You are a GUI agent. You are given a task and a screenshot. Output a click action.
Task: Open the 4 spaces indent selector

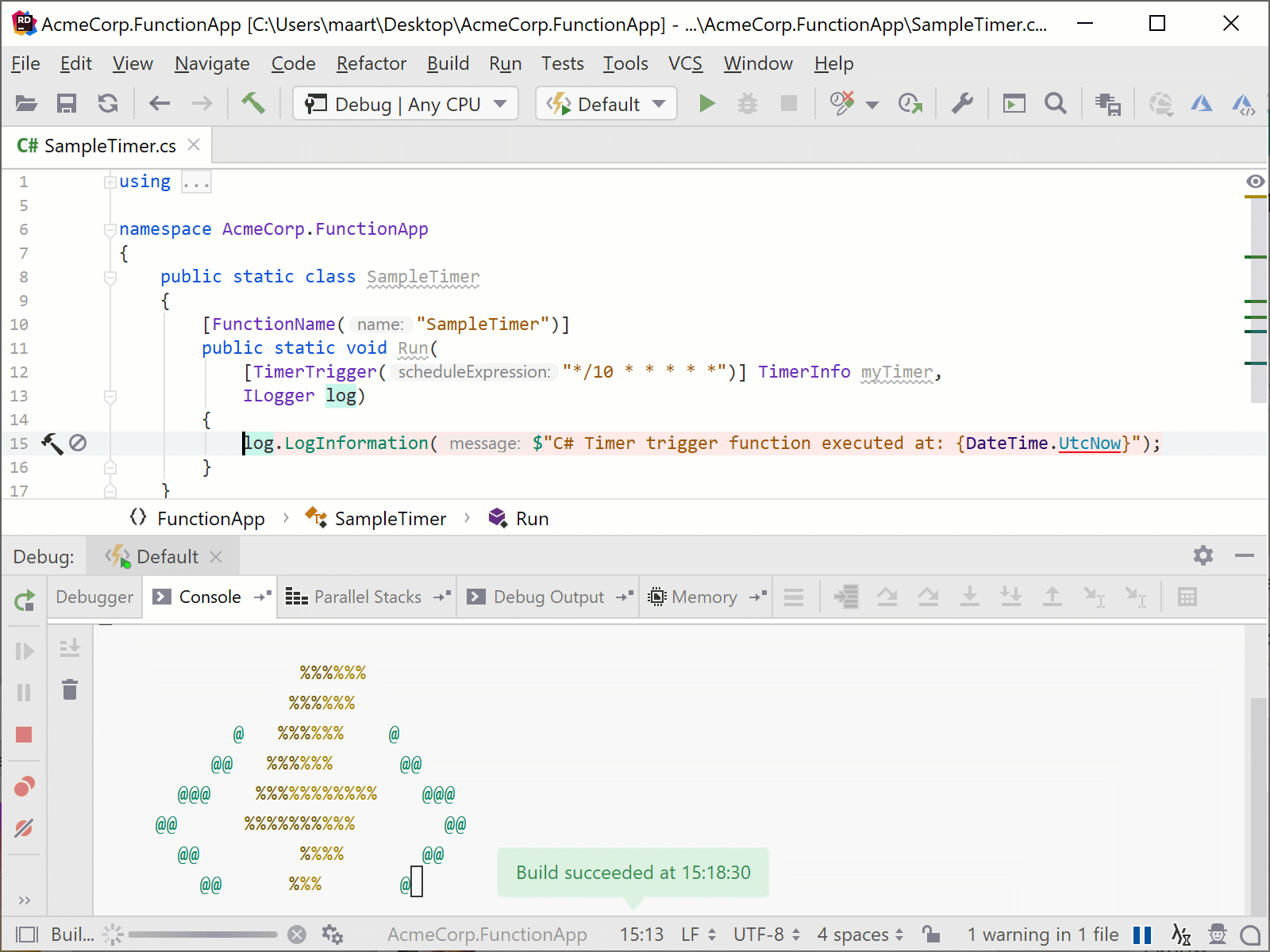point(860,935)
